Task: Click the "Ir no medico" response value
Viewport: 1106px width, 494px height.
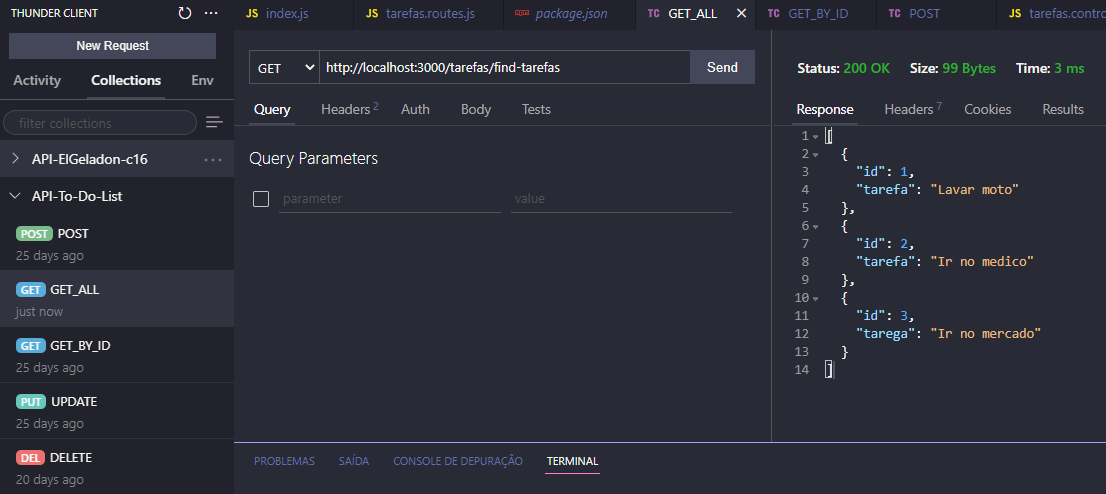Action: point(982,262)
